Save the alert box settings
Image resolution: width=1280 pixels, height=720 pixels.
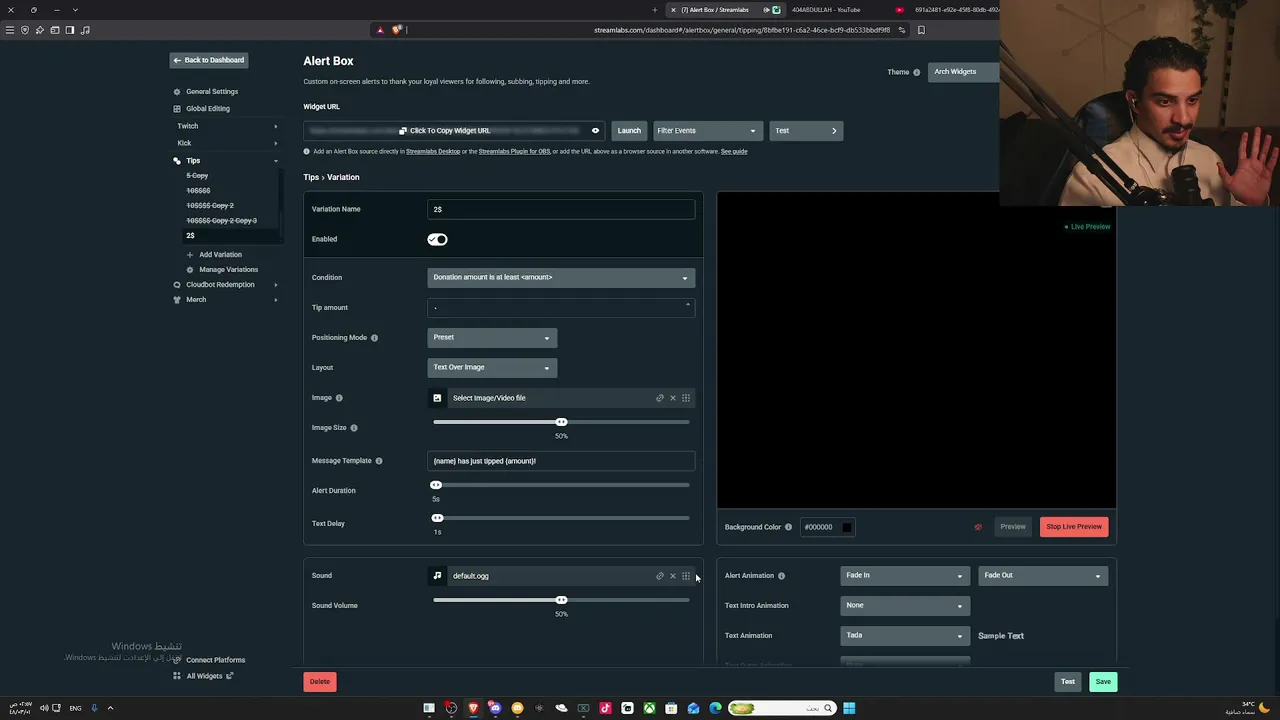1103,682
